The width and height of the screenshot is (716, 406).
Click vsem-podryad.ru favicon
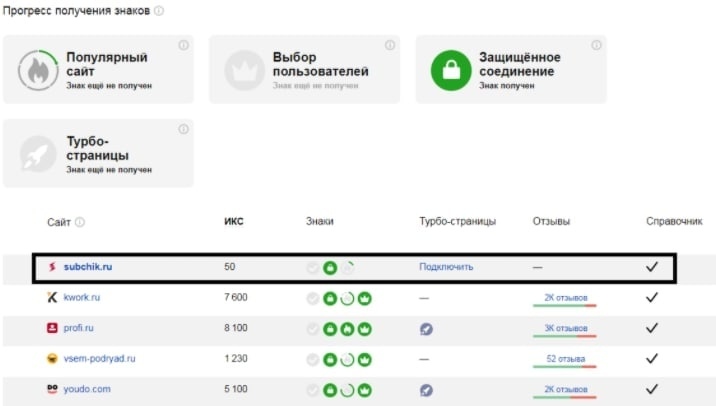click(52, 359)
